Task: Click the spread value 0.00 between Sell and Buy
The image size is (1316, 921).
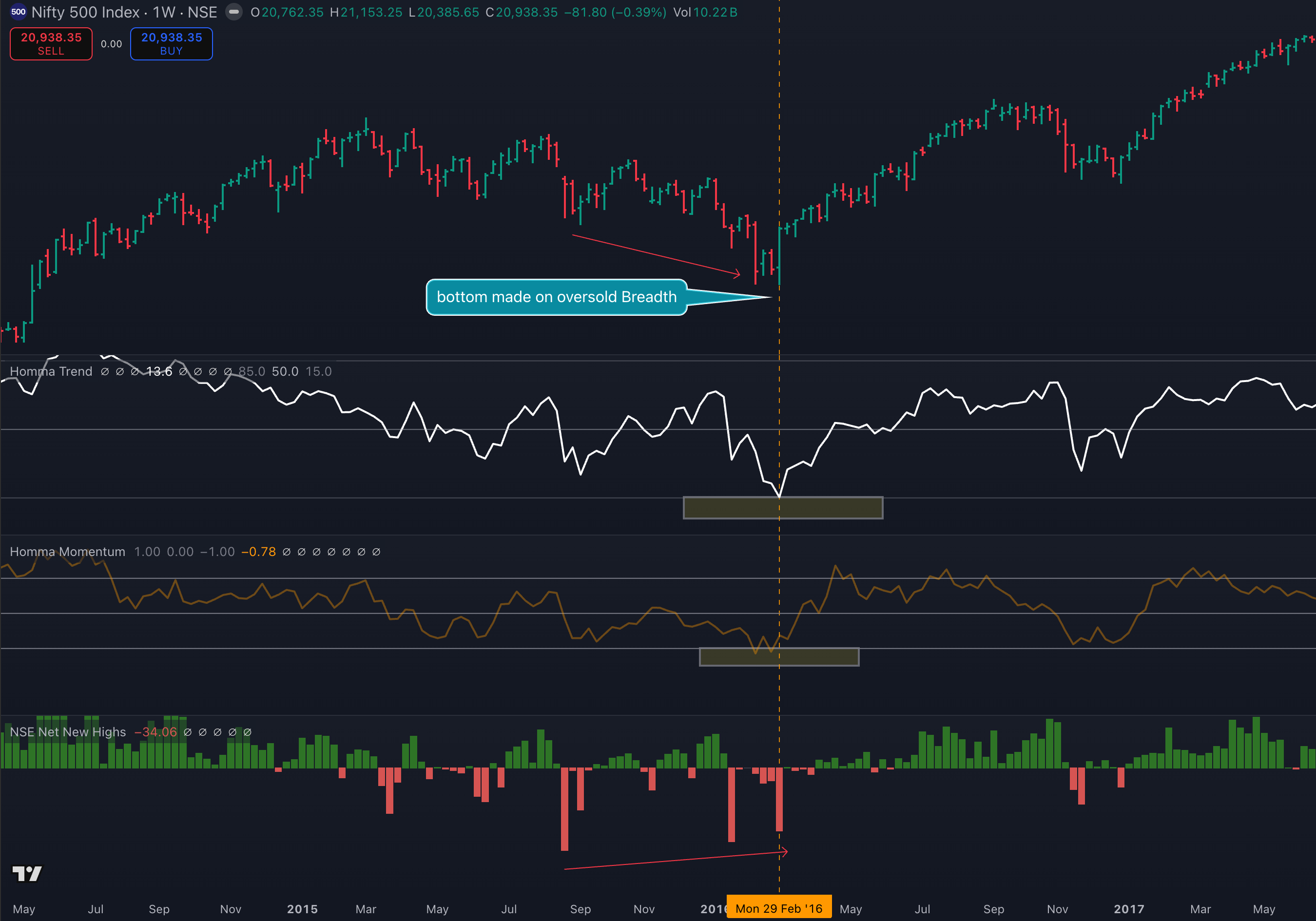Action: point(111,44)
